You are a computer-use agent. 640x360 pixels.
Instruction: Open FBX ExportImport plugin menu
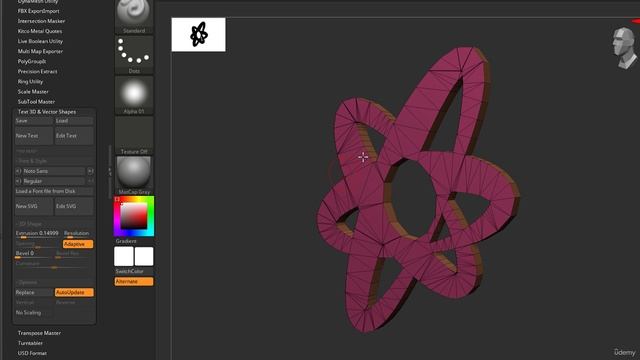tap(38, 11)
